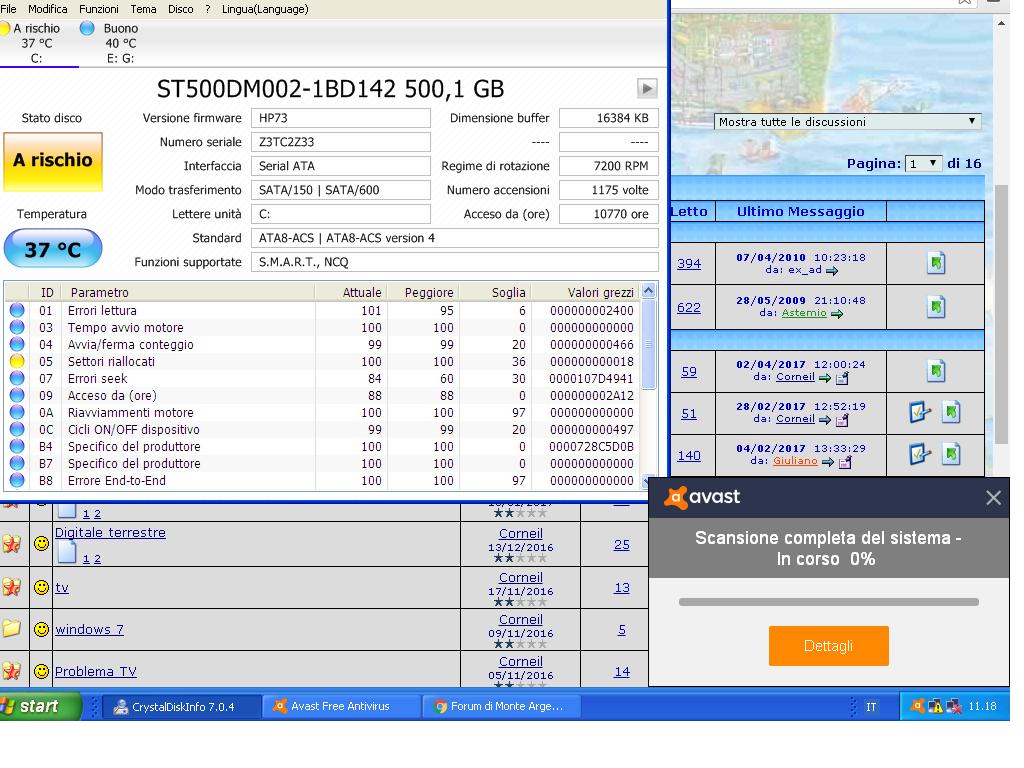Click the arrow icon after Astemio
The width and height of the screenshot is (1024, 768).
point(837,314)
